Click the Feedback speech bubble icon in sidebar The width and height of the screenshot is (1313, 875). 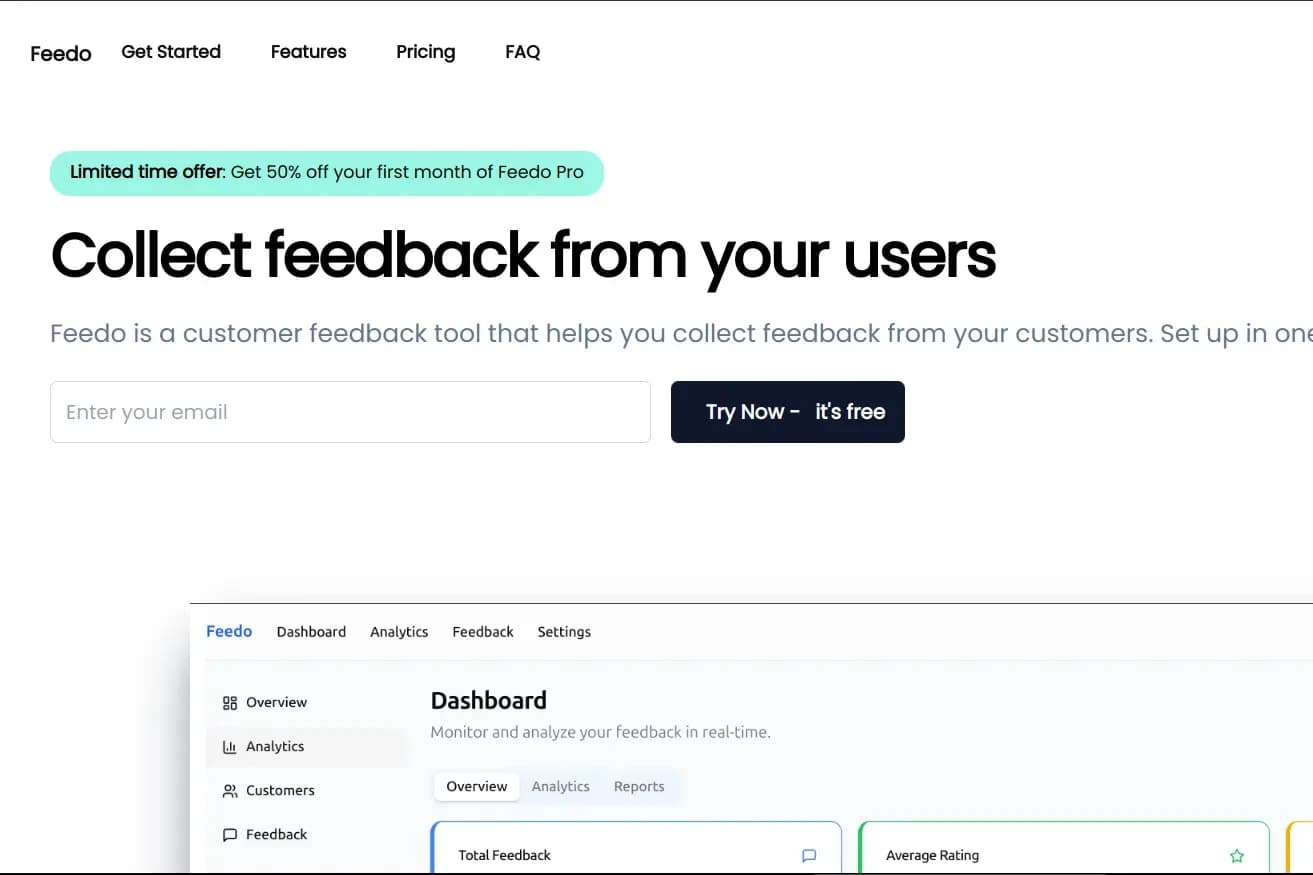point(230,835)
